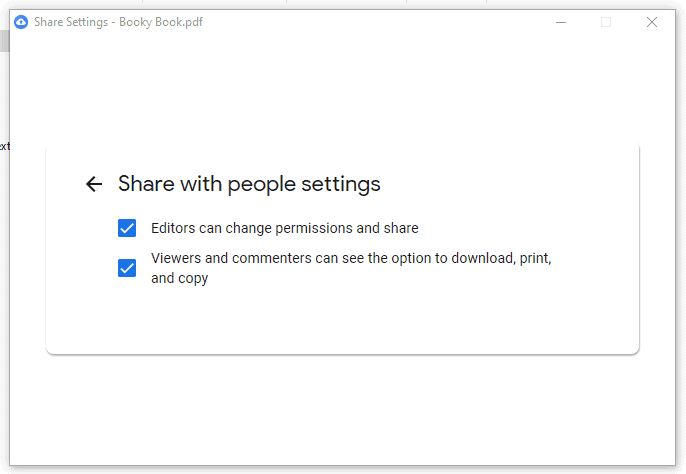The image size is (686, 474).
Task: Click the Google Drive cloud icon in title bar
Action: click(21, 22)
